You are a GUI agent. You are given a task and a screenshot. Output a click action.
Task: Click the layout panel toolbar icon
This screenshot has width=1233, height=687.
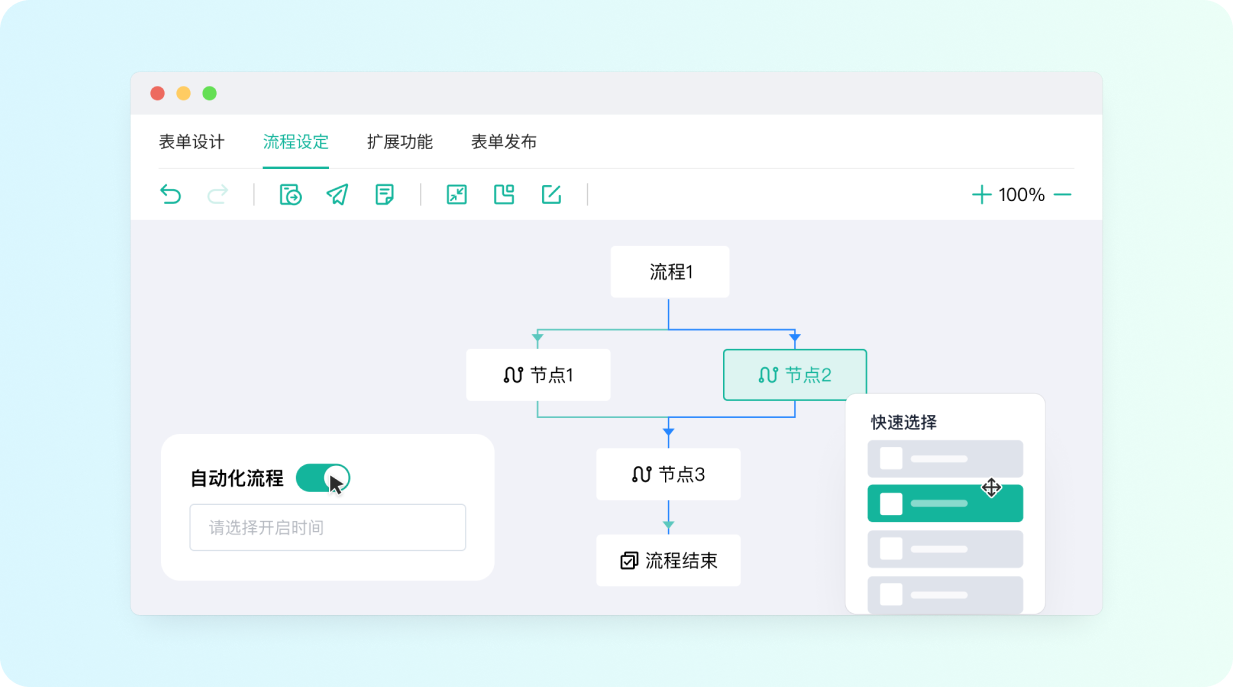pyautogui.click(x=504, y=194)
